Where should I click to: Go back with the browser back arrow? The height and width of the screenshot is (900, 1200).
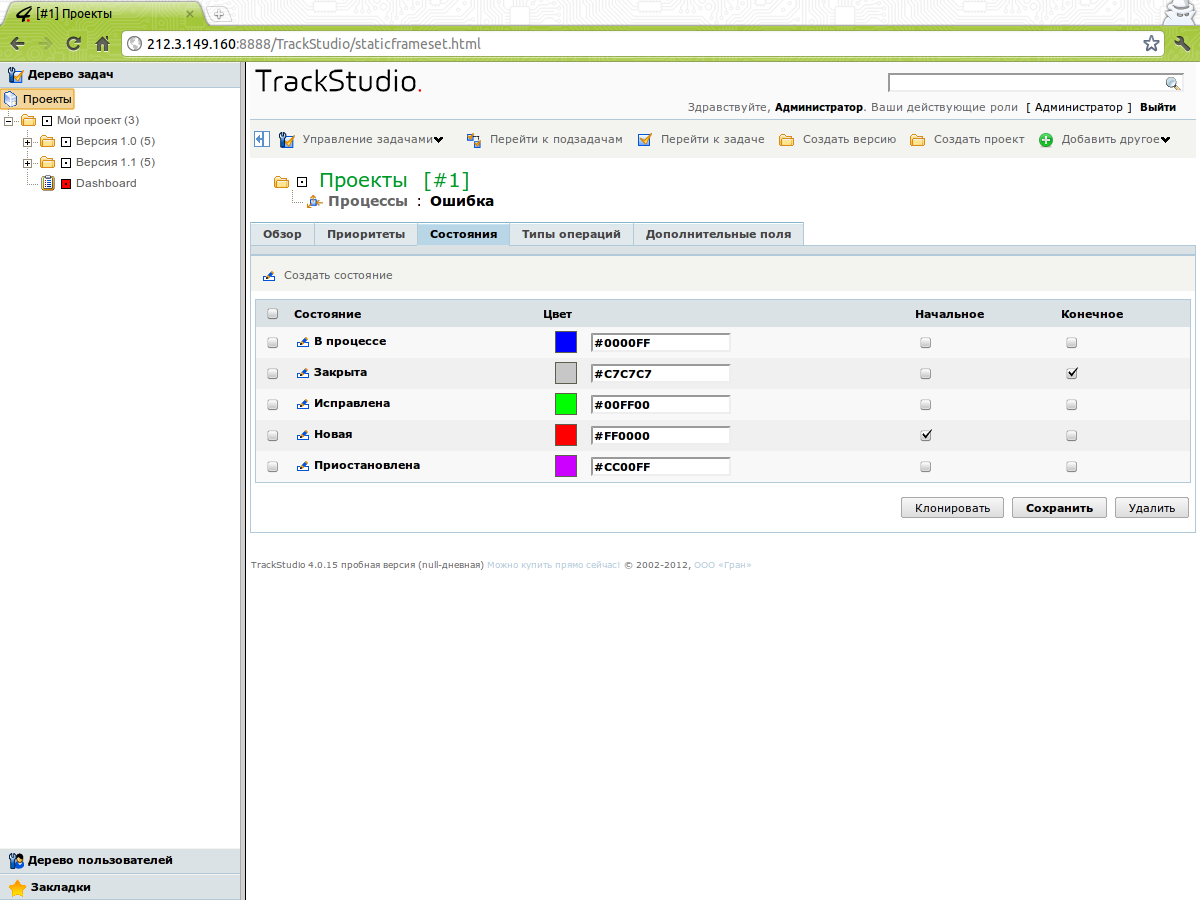click(x=17, y=44)
